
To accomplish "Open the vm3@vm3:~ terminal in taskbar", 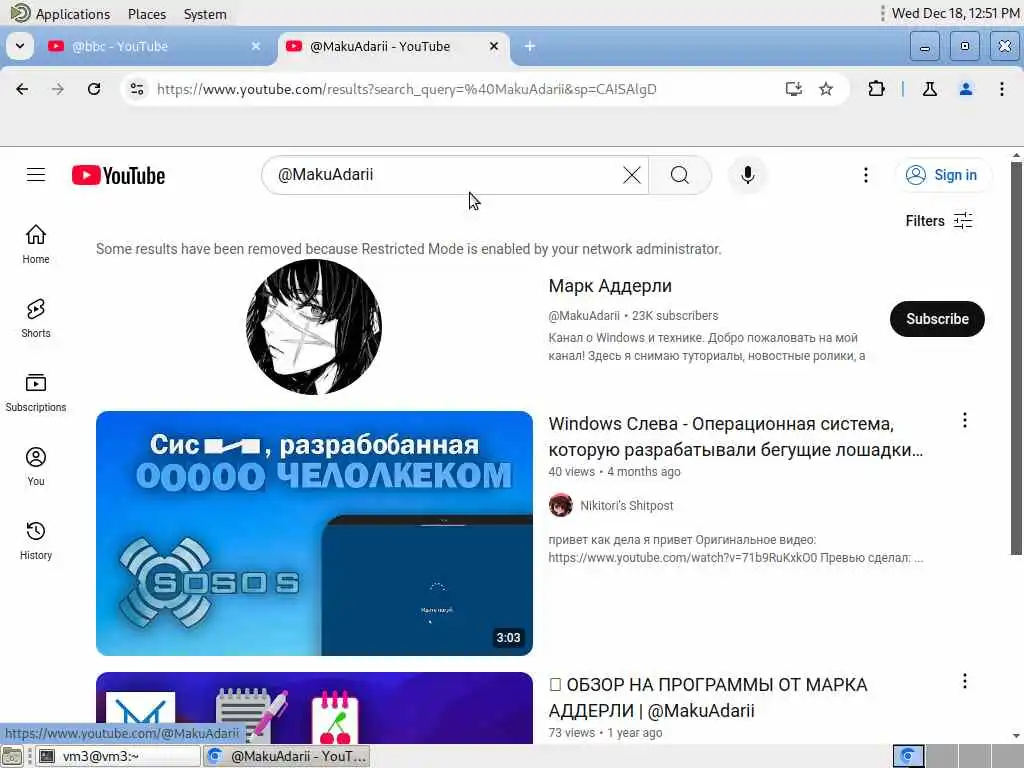I will coord(118,756).
